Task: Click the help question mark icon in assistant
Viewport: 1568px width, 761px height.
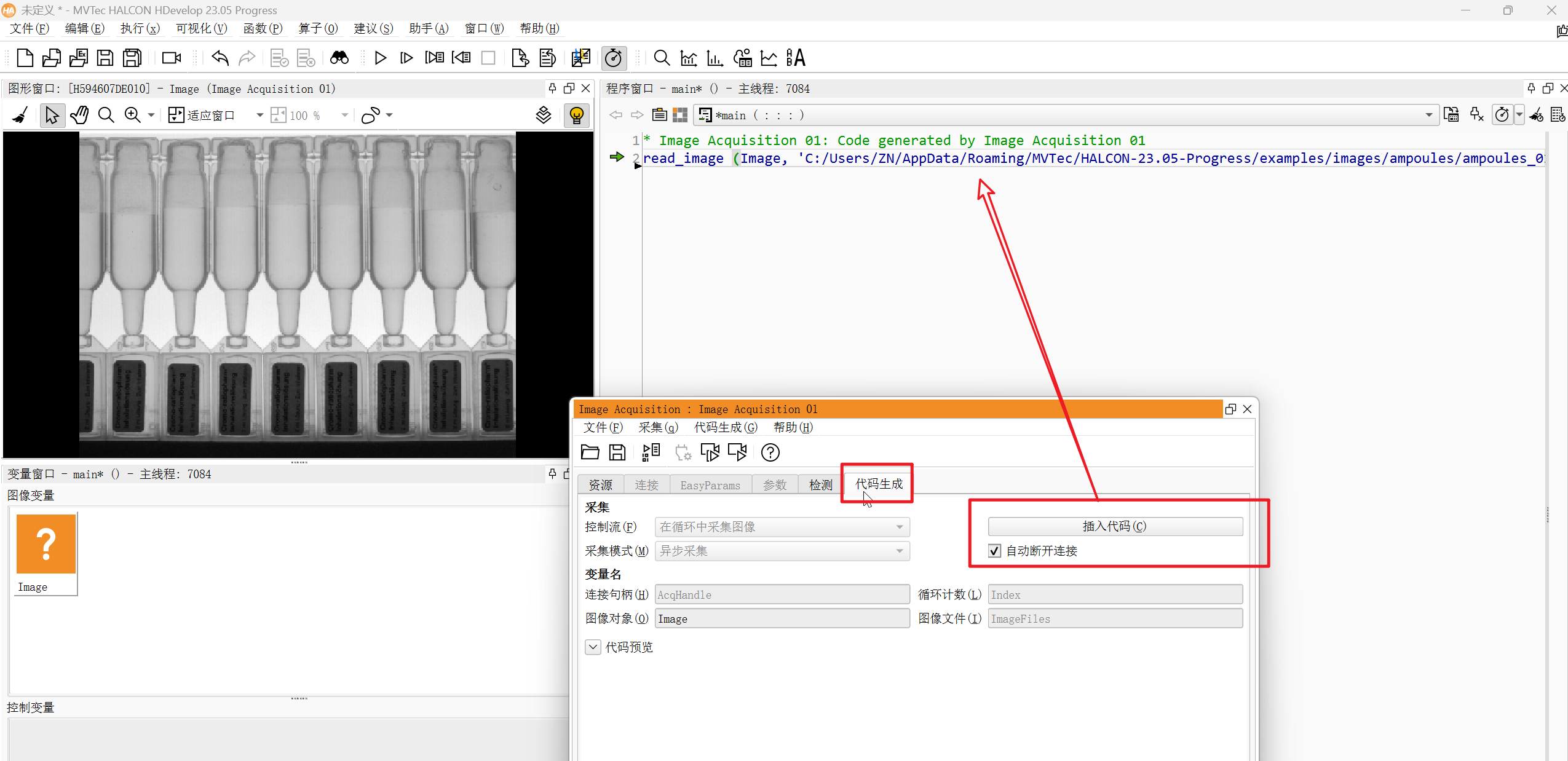Action: 770,452
